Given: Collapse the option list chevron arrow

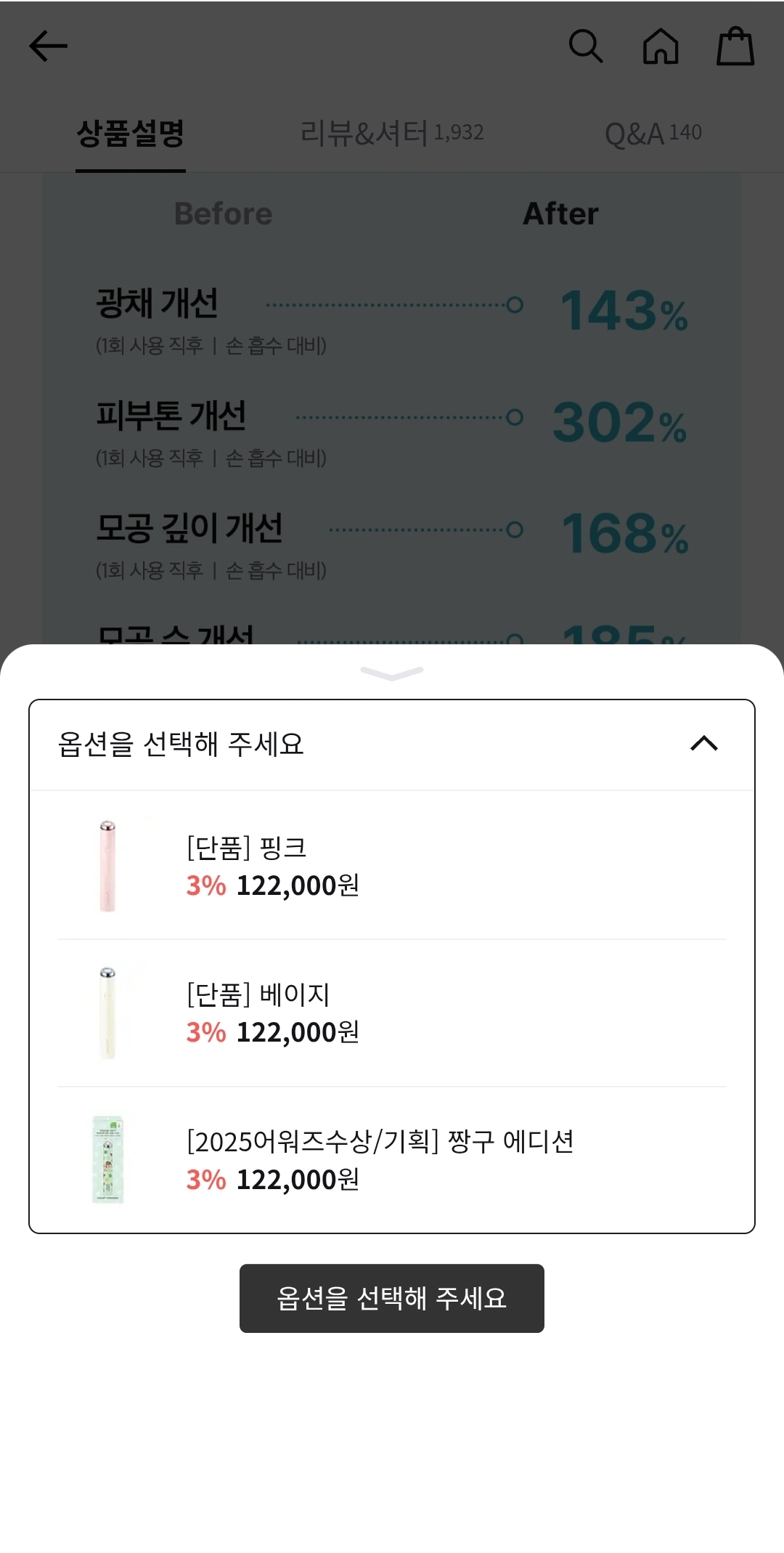Looking at the screenshot, I should pyautogui.click(x=703, y=744).
